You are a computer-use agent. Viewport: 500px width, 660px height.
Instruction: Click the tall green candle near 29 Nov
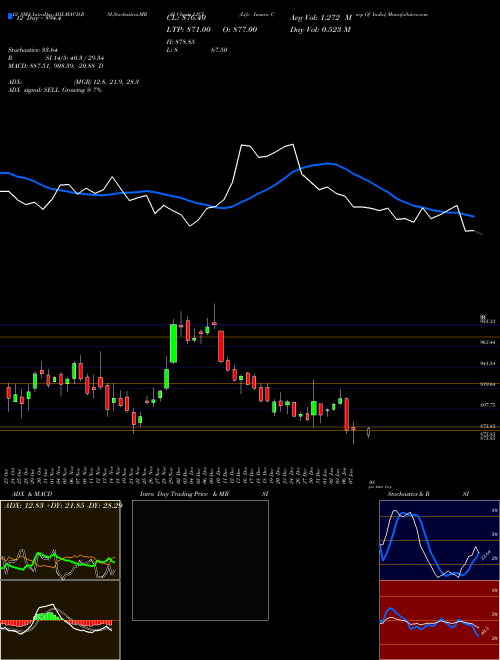coord(173,343)
